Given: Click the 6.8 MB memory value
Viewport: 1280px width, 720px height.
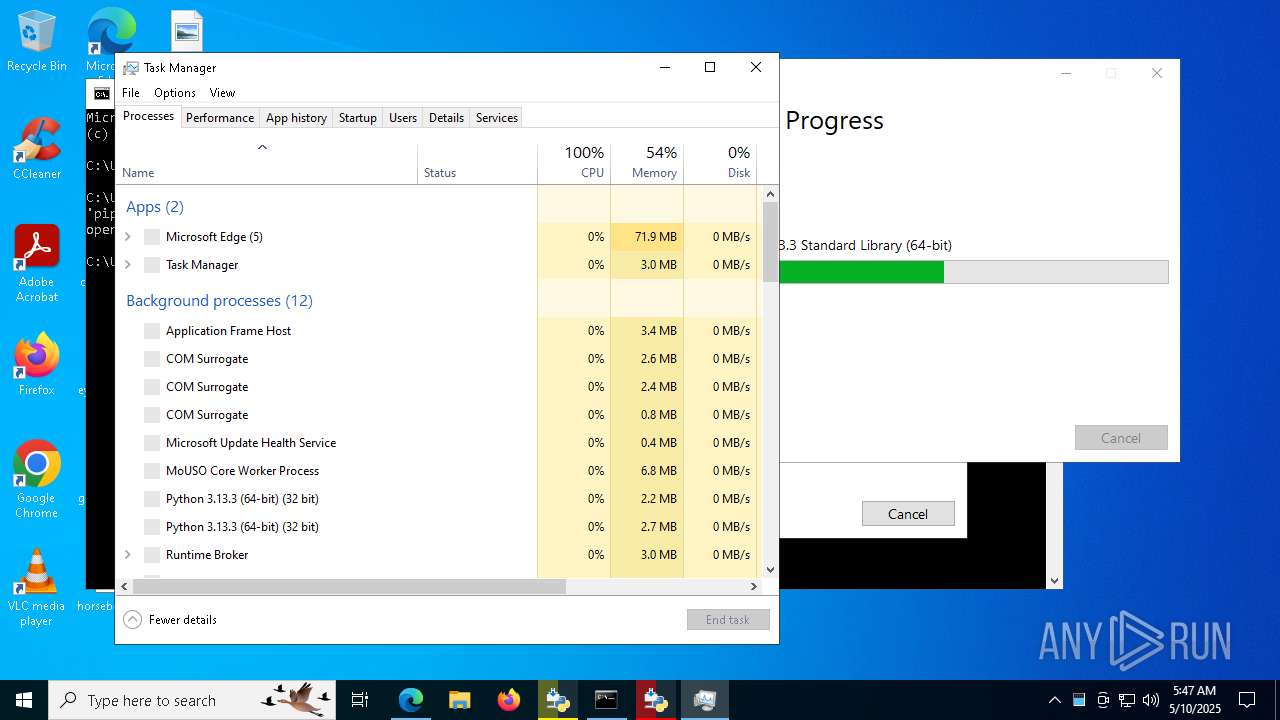Looking at the screenshot, I should [x=659, y=471].
